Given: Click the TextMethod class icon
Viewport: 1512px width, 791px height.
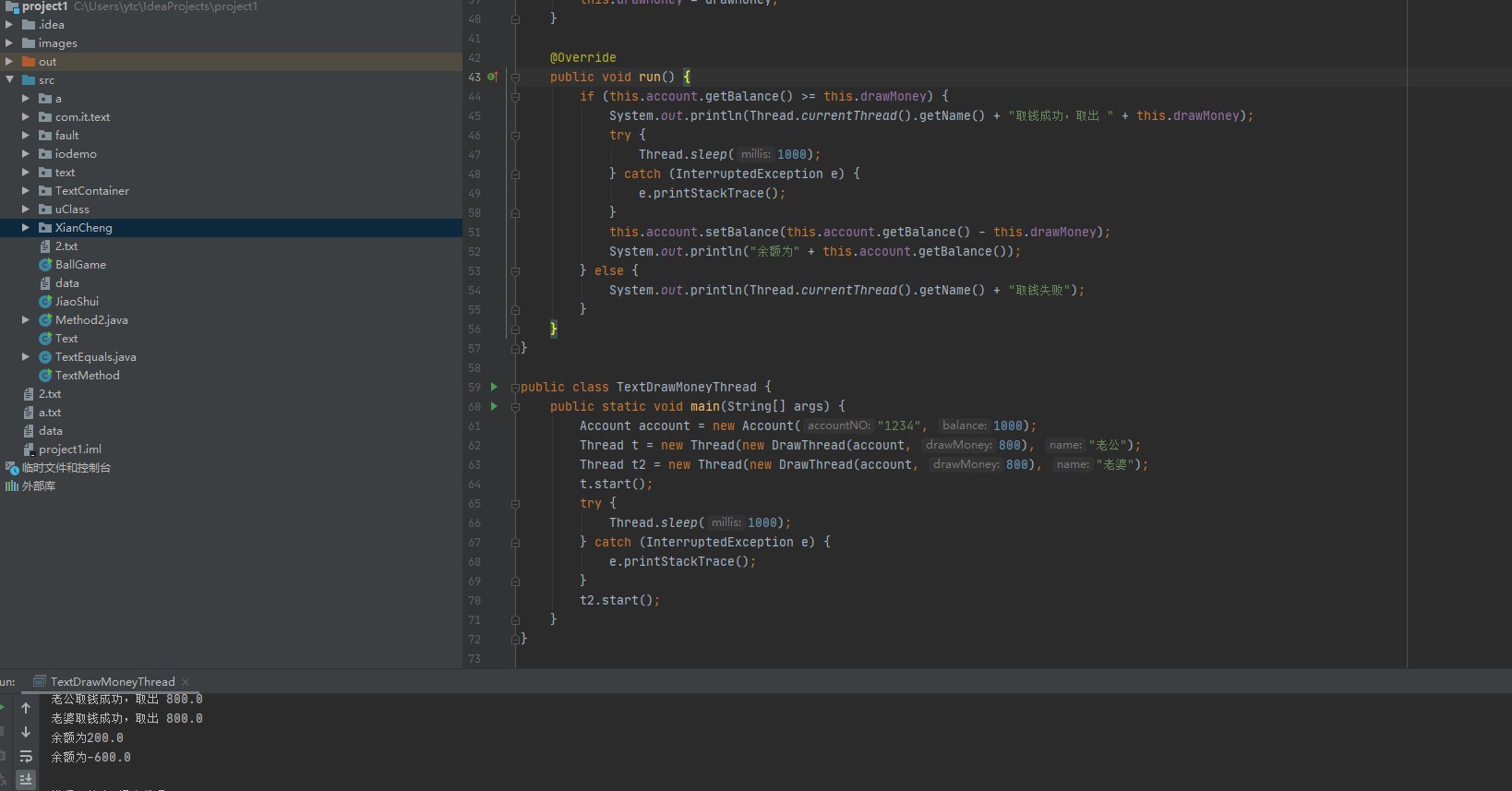Looking at the screenshot, I should [x=45, y=376].
